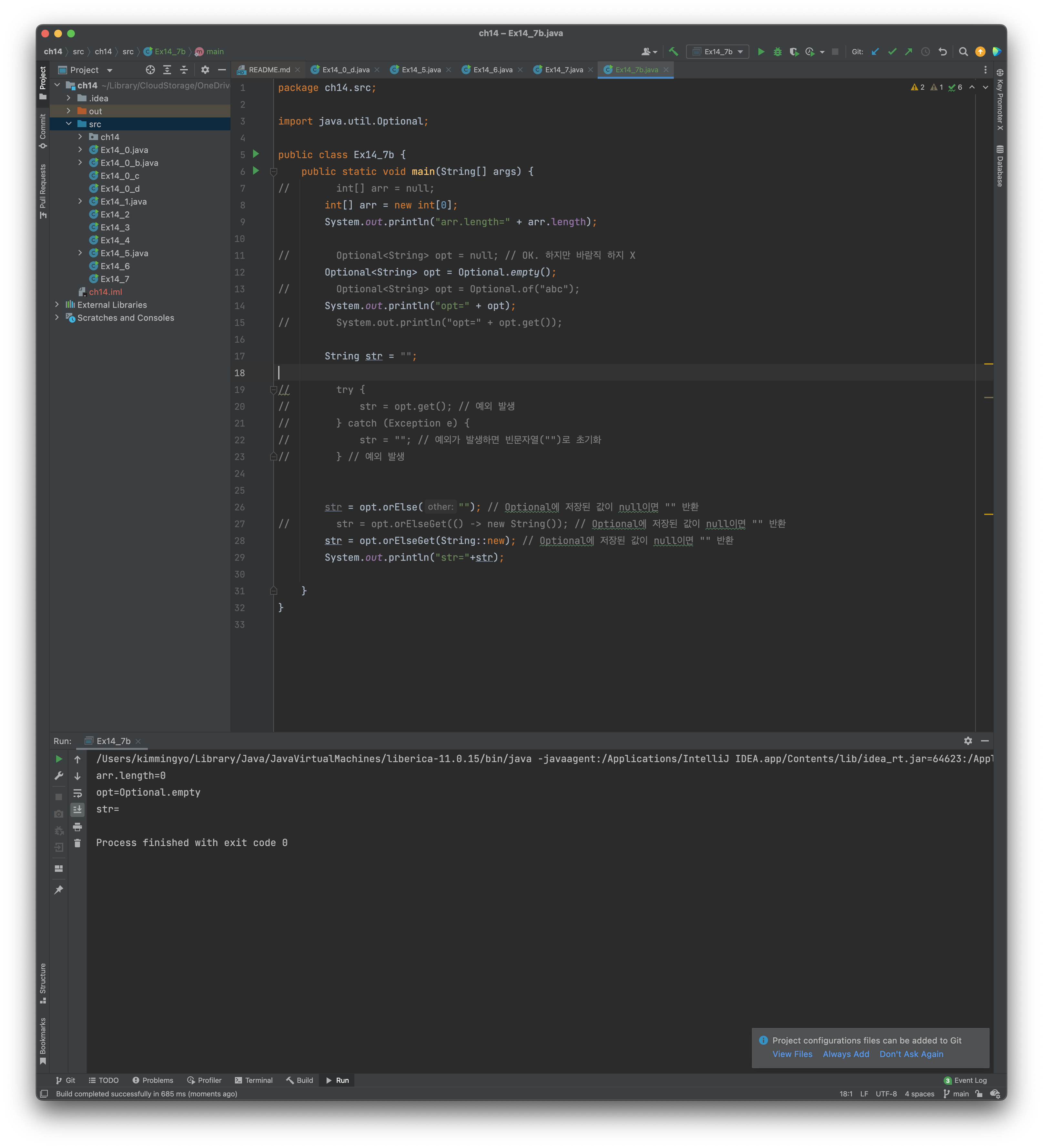
Task: Start debugging with the bug icon
Action: pyautogui.click(x=777, y=52)
